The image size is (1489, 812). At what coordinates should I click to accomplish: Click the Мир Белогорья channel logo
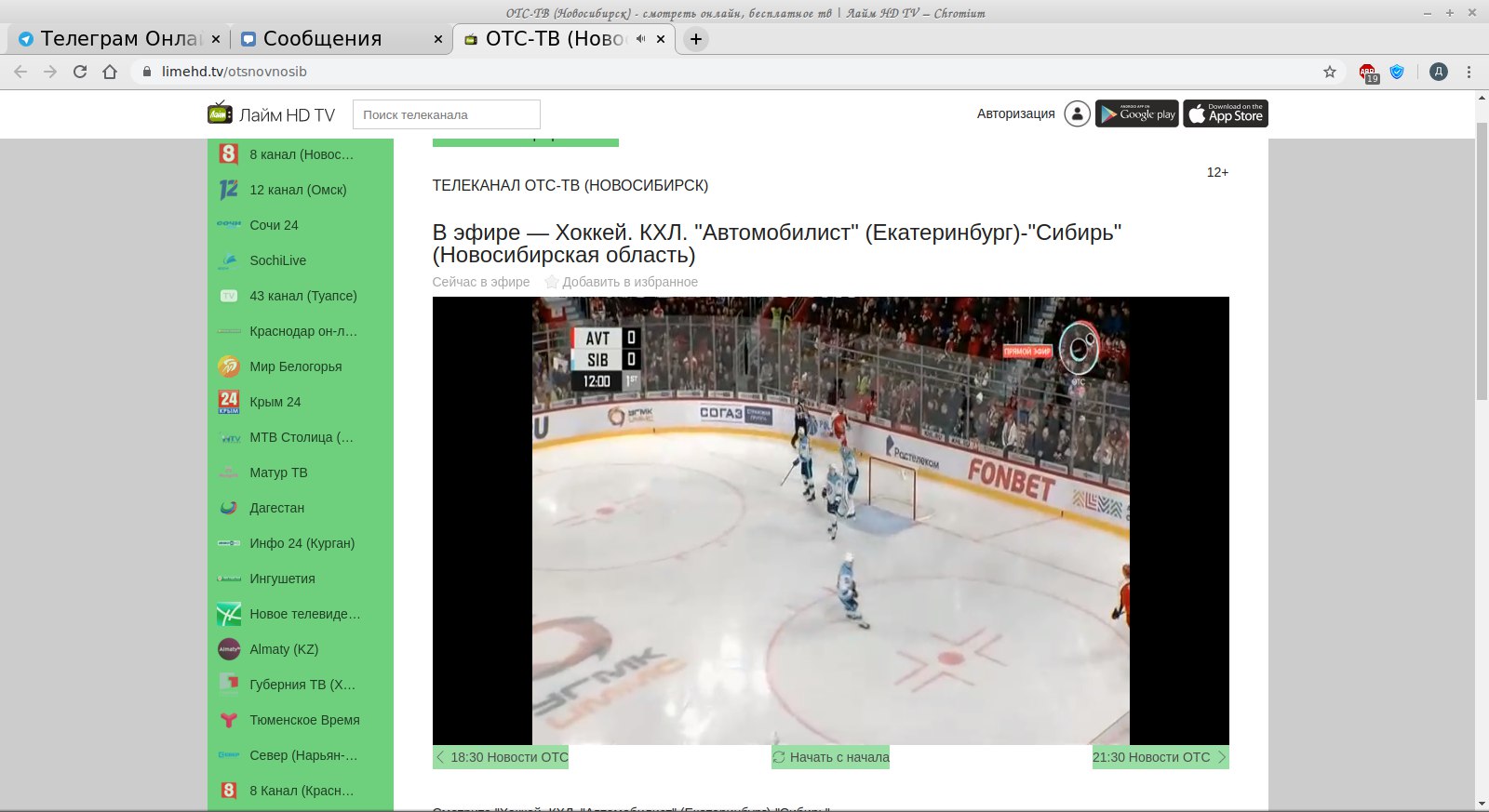(229, 366)
